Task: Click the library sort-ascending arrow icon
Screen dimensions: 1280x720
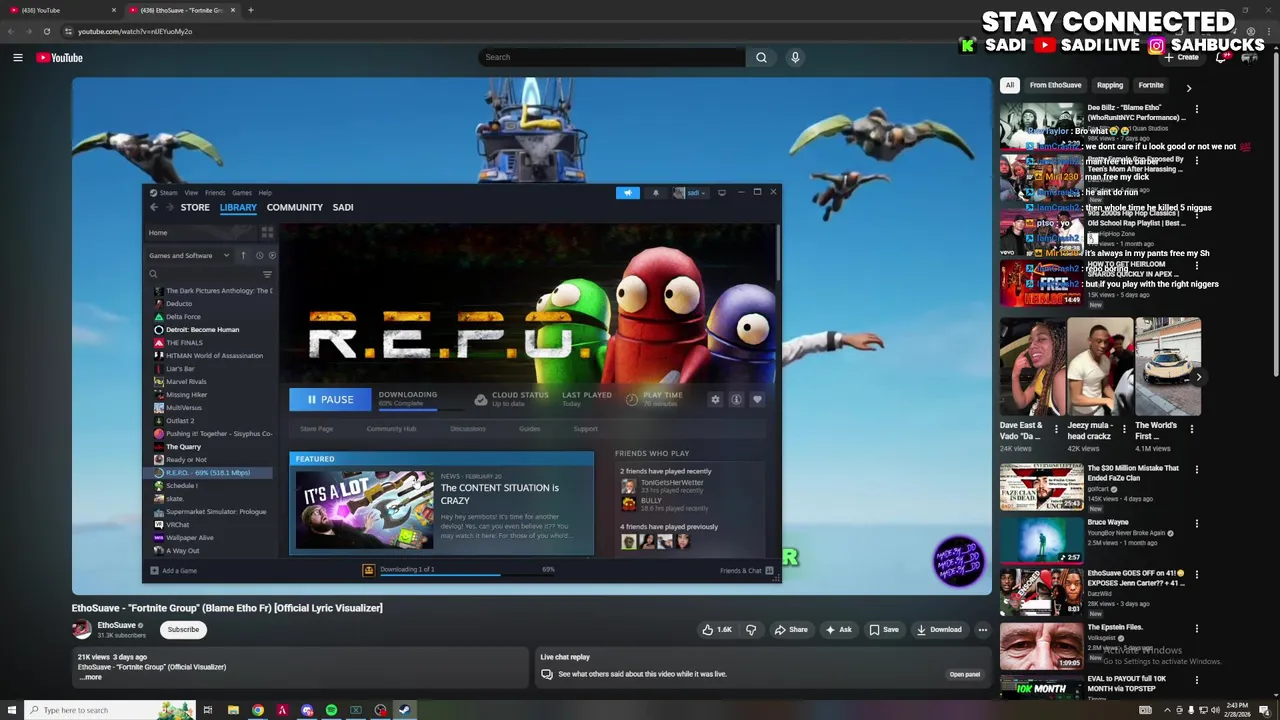Action: pyautogui.click(x=243, y=255)
